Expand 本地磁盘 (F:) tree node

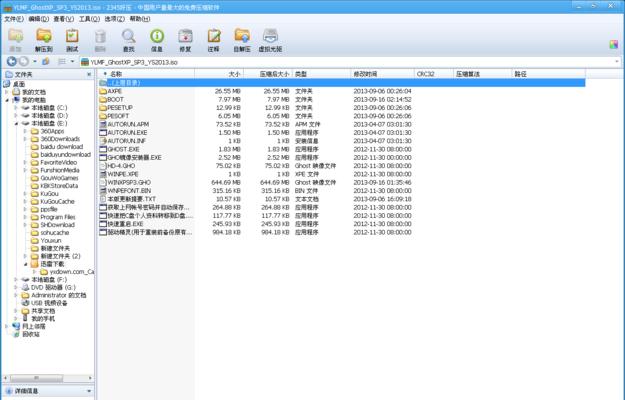point(16,280)
